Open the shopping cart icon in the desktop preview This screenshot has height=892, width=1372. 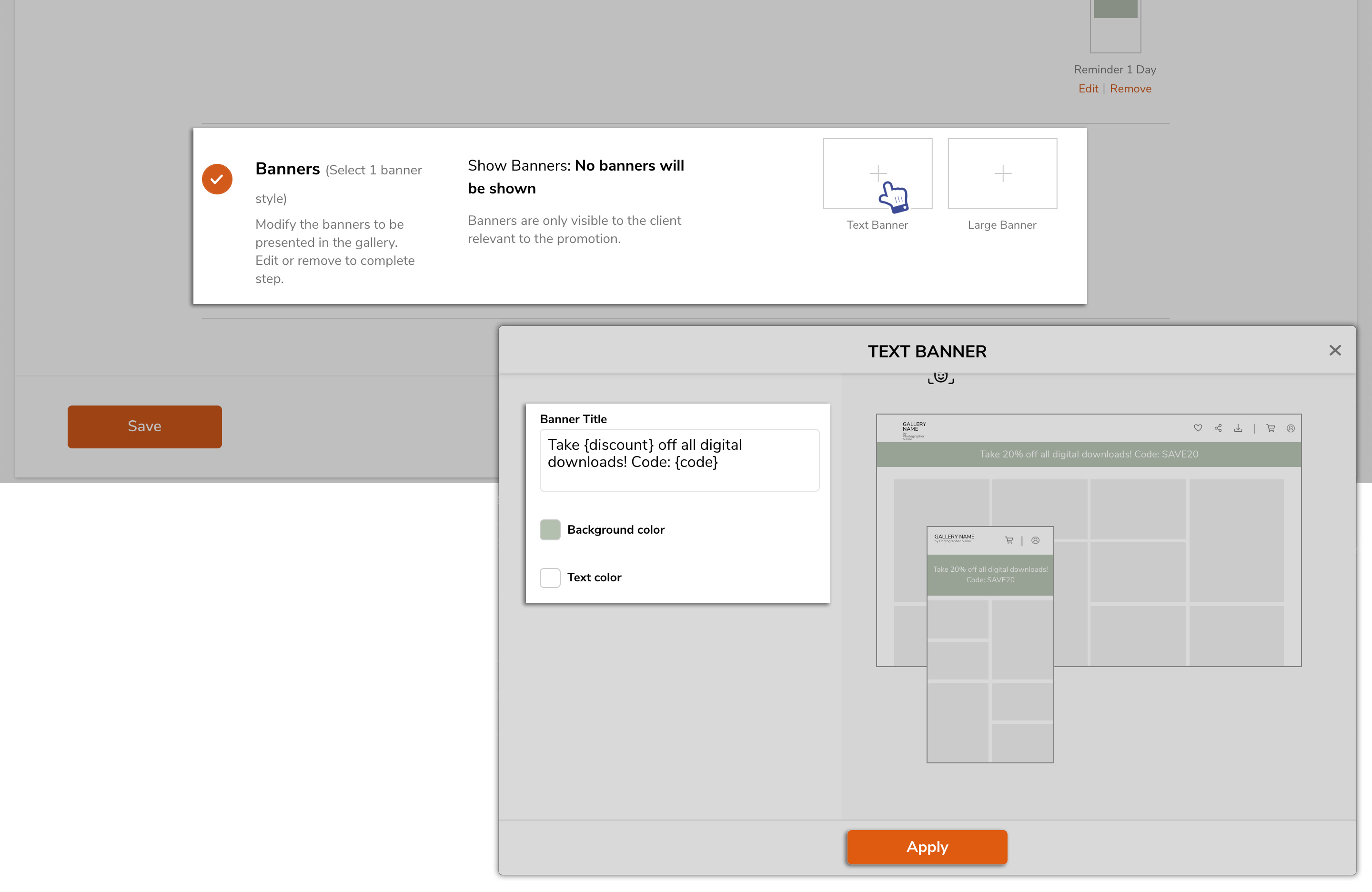point(1271,428)
